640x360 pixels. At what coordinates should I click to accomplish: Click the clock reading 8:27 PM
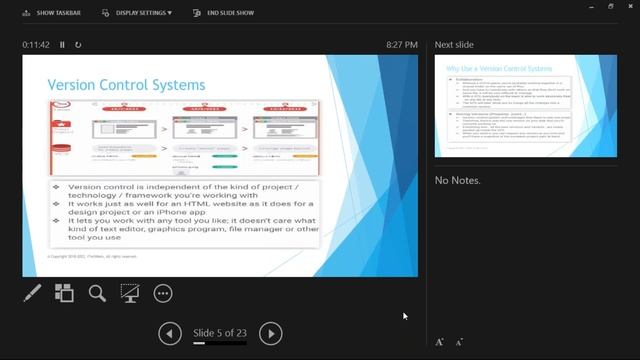402,45
